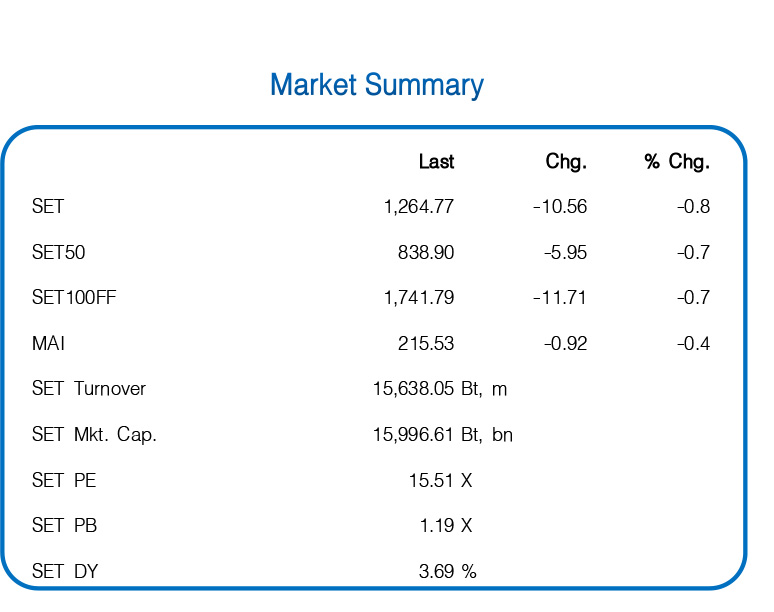Select the SET50 row label

pos(59,253)
